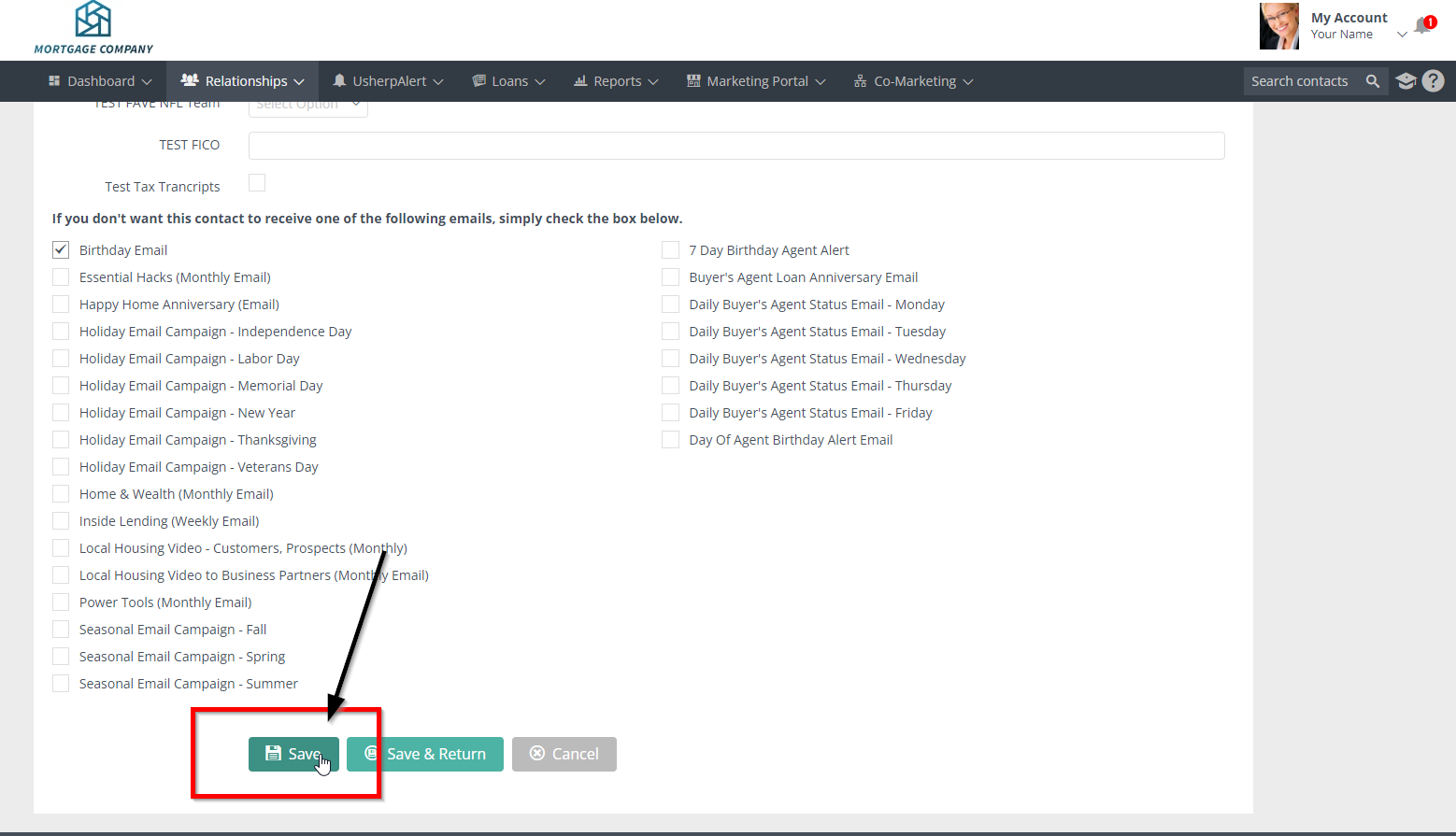Open the Relationships menu
This screenshot has width=1456, height=836.
click(x=243, y=81)
